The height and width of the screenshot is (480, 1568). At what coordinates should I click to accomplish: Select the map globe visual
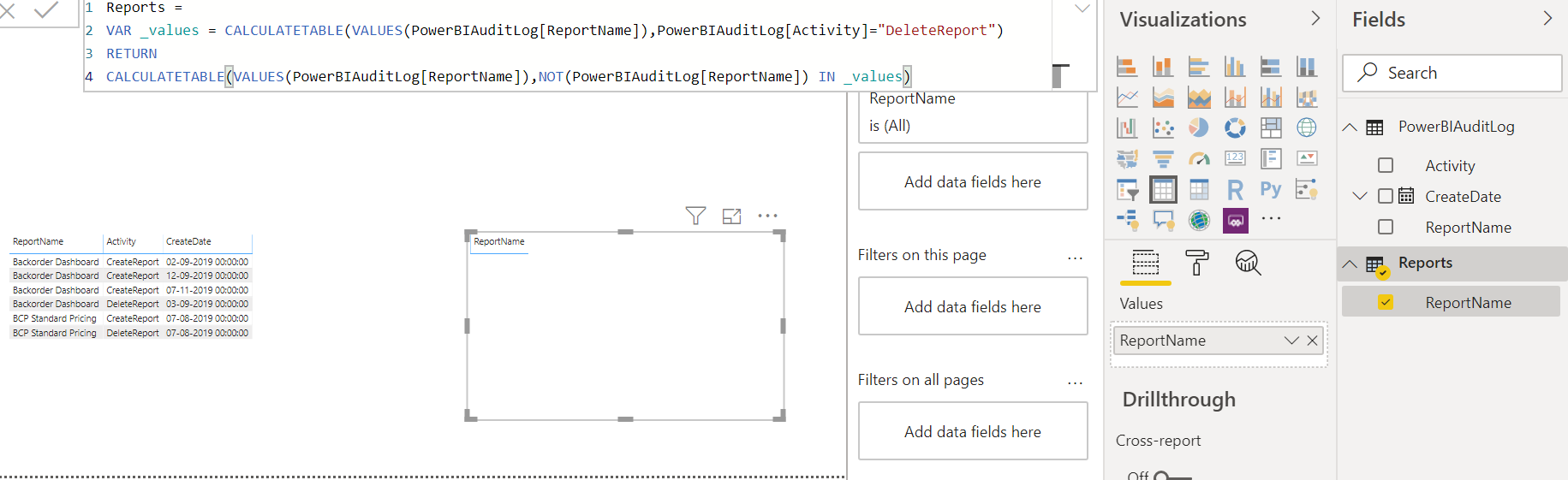coord(1307,127)
